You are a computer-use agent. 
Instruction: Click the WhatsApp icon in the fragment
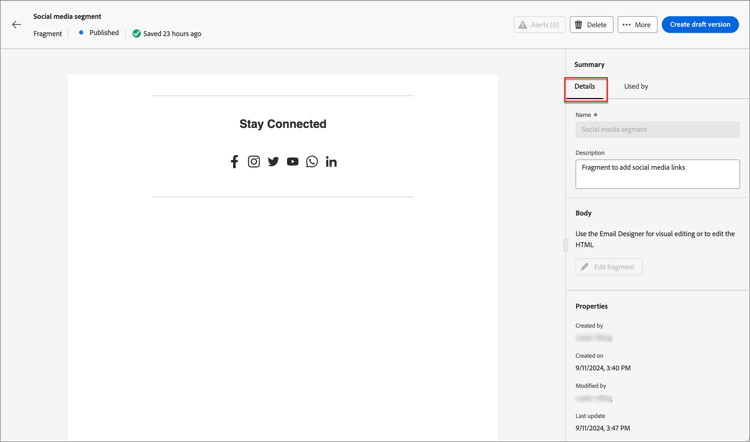[x=312, y=162]
